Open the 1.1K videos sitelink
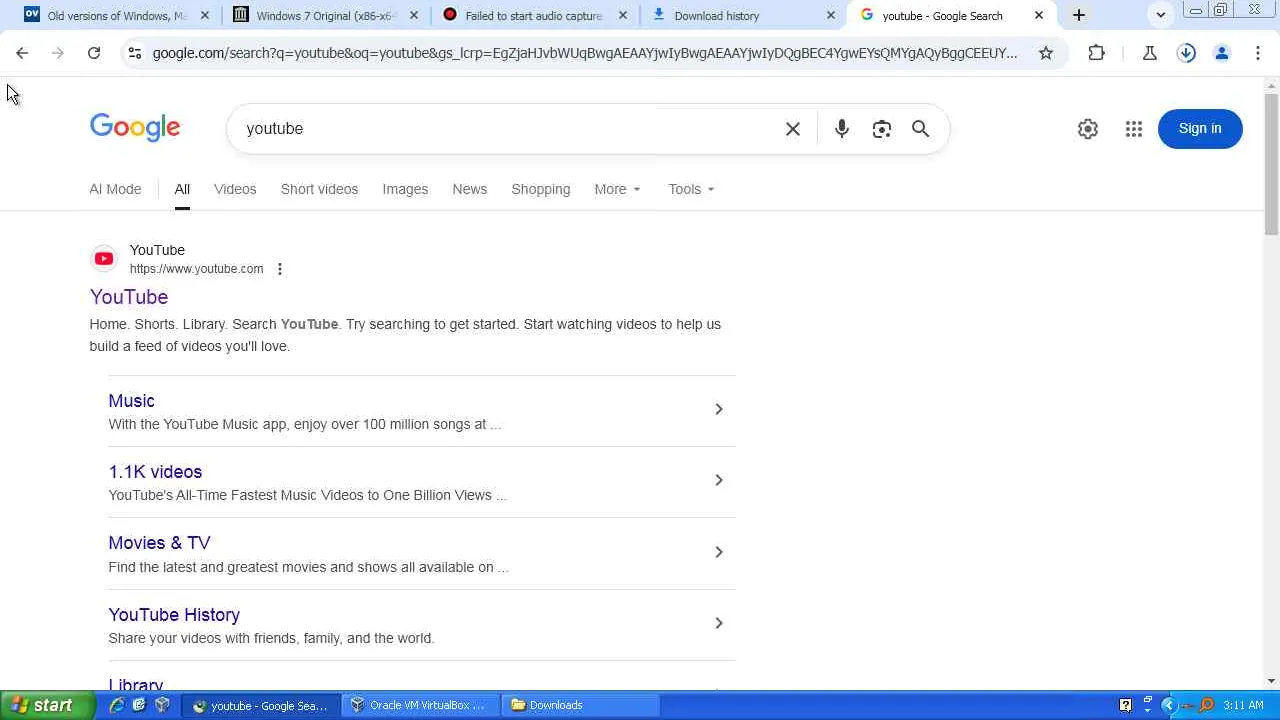Image resolution: width=1280 pixels, height=720 pixels. [155, 472]
